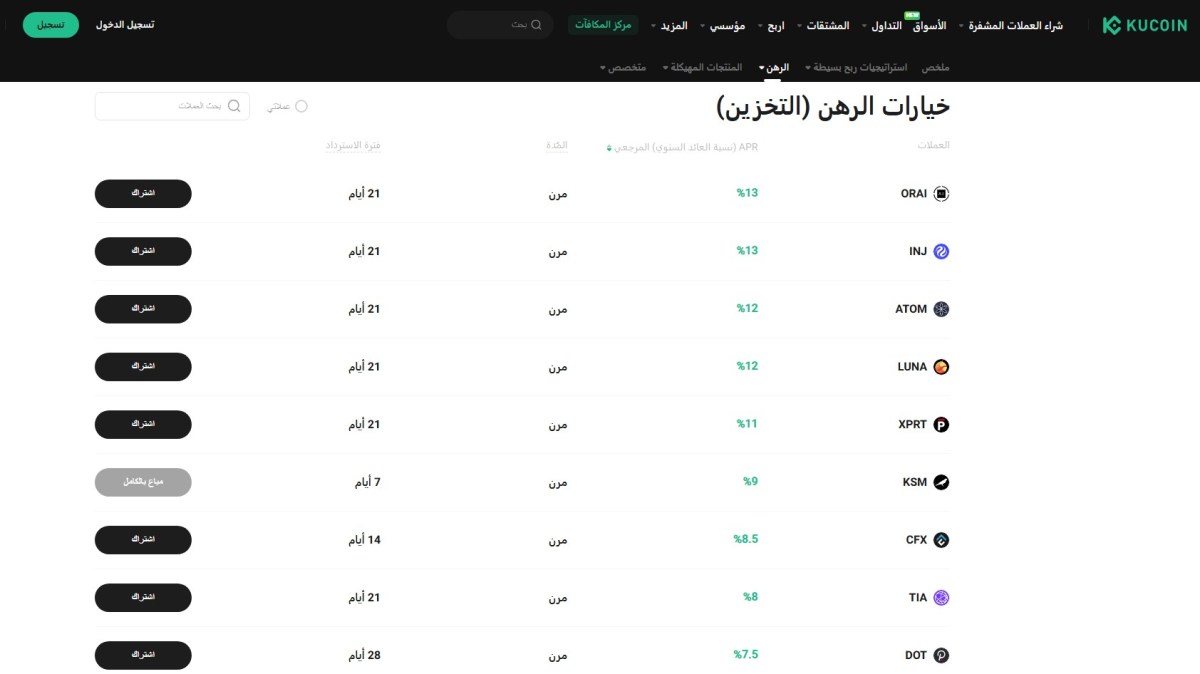Click the INJ coin icon

pos(941,252)
